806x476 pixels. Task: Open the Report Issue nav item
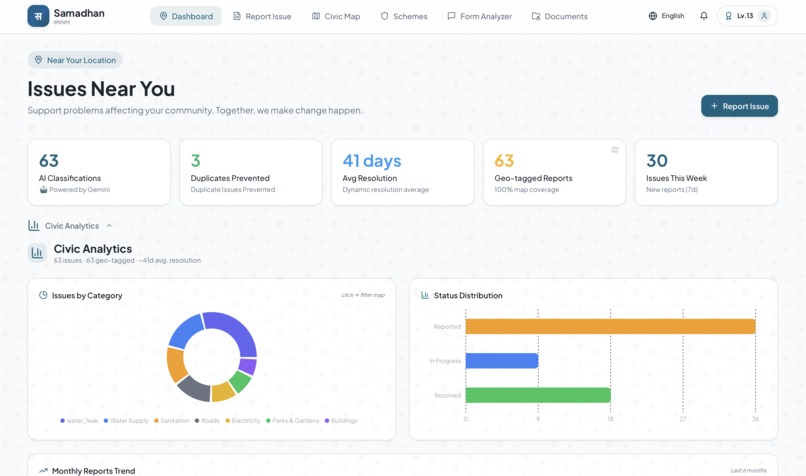(262, 16)
